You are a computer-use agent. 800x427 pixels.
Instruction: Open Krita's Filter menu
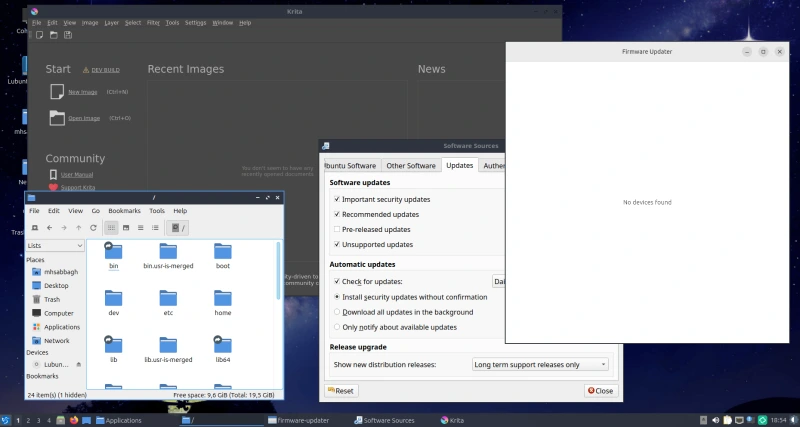tap(153, 23)
